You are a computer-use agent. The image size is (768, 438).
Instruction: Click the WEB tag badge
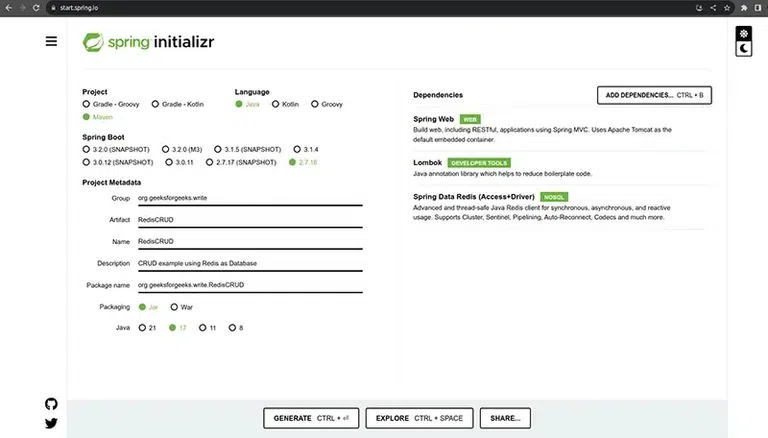[x=470, y=120]
